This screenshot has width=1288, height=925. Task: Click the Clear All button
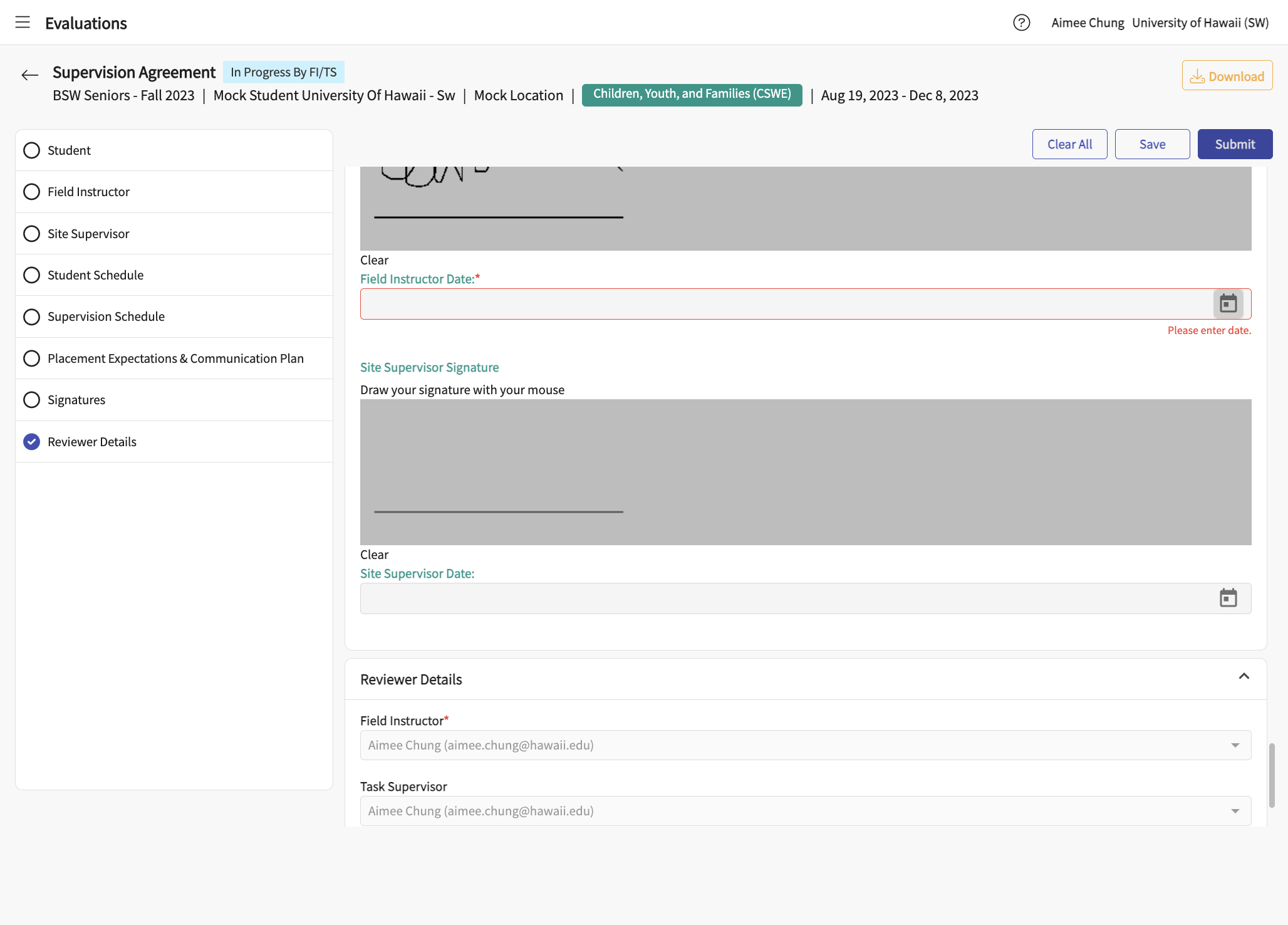tap(1069, 144)
